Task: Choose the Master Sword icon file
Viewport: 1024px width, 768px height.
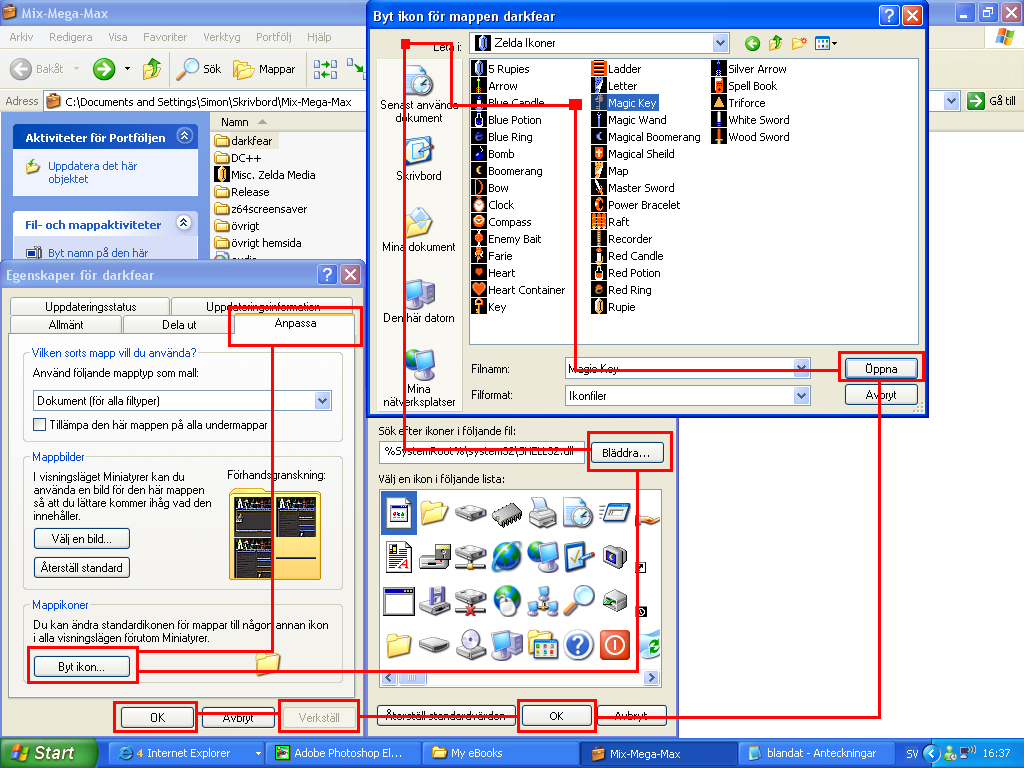Action: click(x=633, y=187)
